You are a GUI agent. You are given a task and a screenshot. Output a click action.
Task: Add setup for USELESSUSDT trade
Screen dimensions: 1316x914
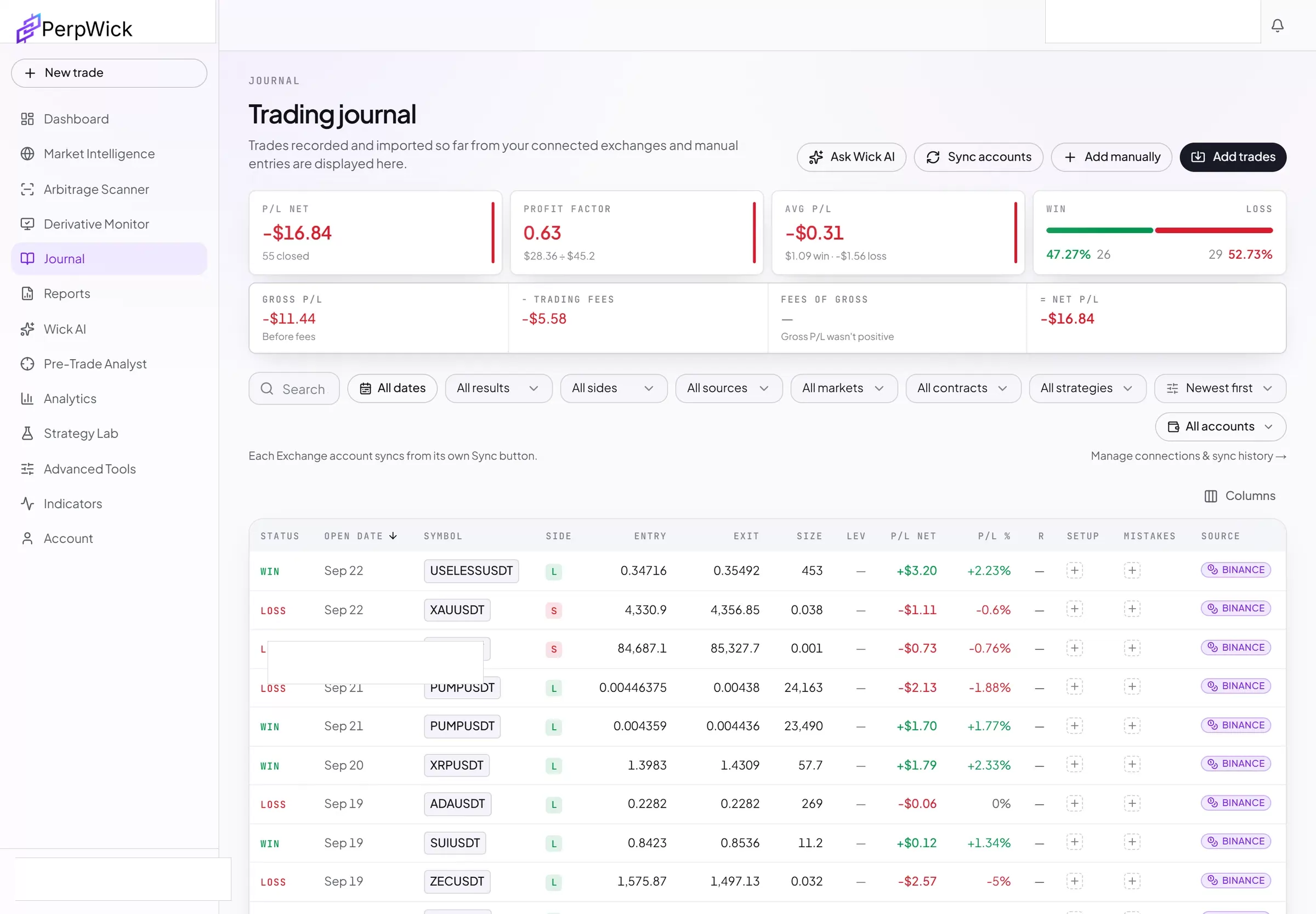[1074, 570]
